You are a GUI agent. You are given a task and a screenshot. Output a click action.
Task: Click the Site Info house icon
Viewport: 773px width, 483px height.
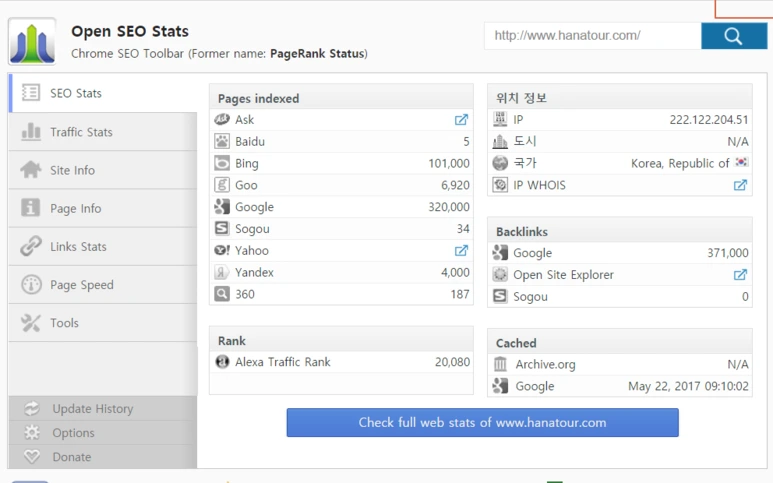[x=31, y=170]
